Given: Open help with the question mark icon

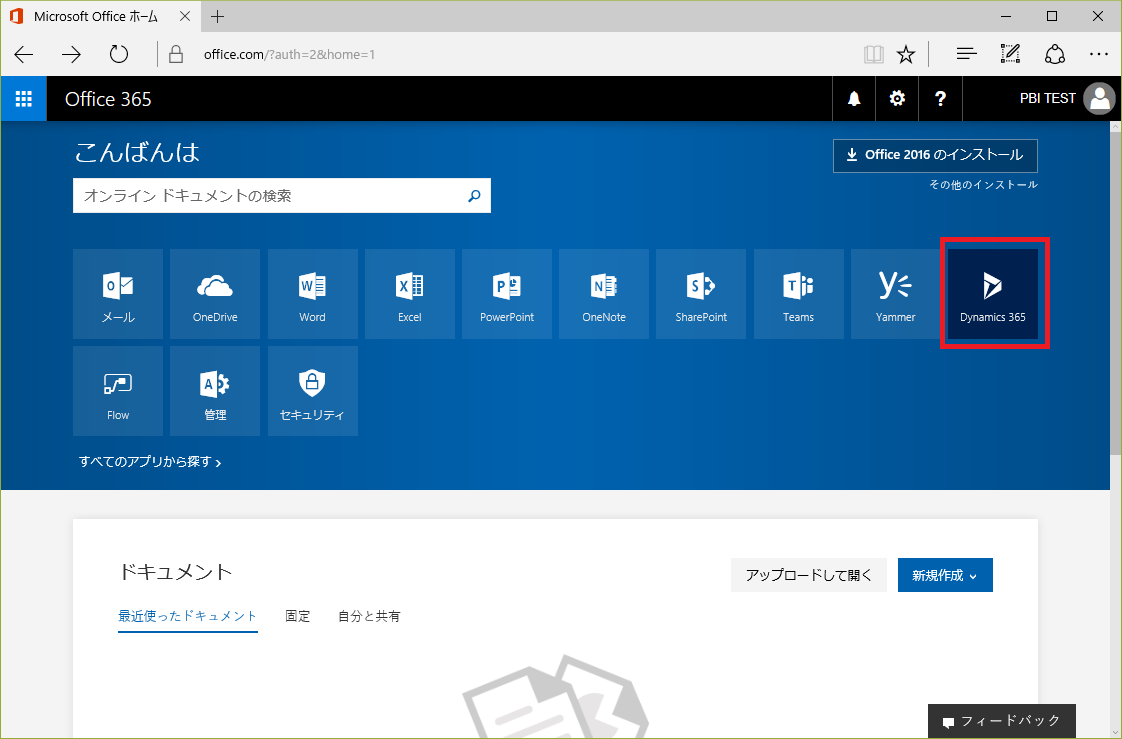Looking at the screenshot, I should [940, 99].
